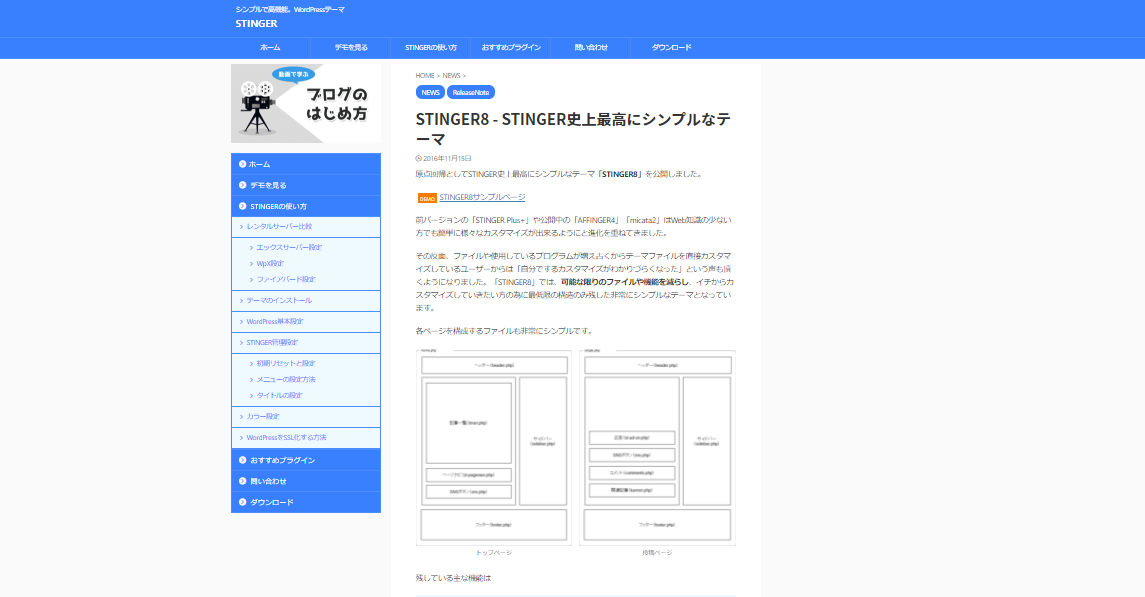
Task: Open sidebar 初期リセットと設定 sub-item
Action: point(286,363)
